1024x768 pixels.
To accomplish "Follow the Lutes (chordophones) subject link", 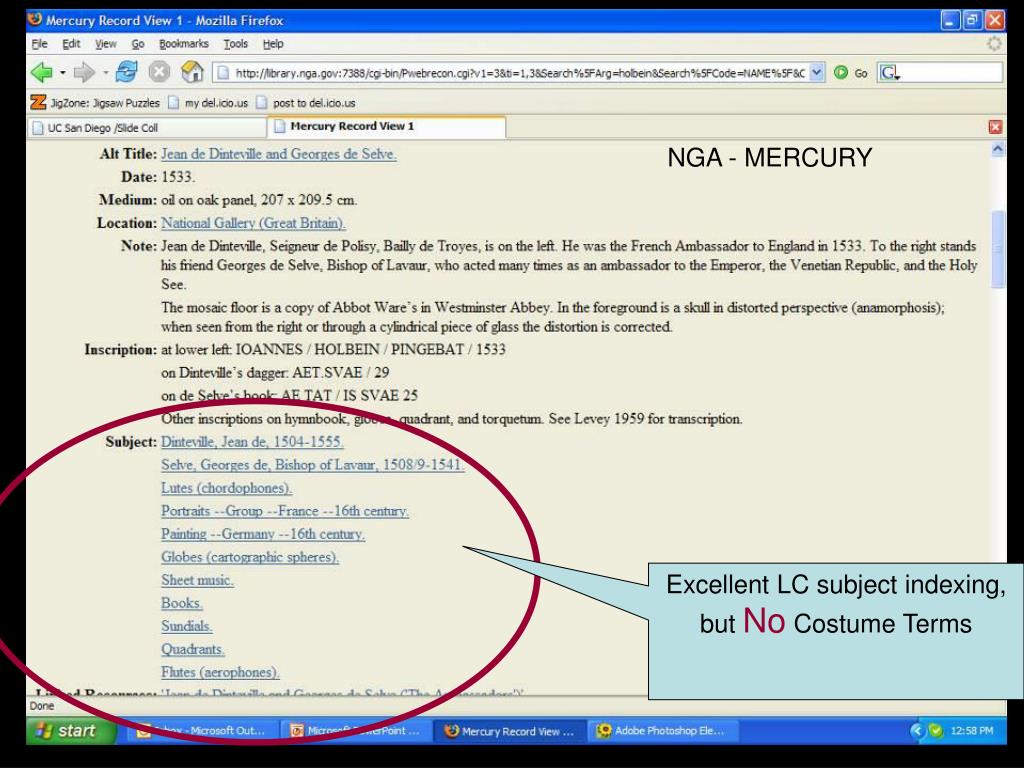I will [227, 488].
